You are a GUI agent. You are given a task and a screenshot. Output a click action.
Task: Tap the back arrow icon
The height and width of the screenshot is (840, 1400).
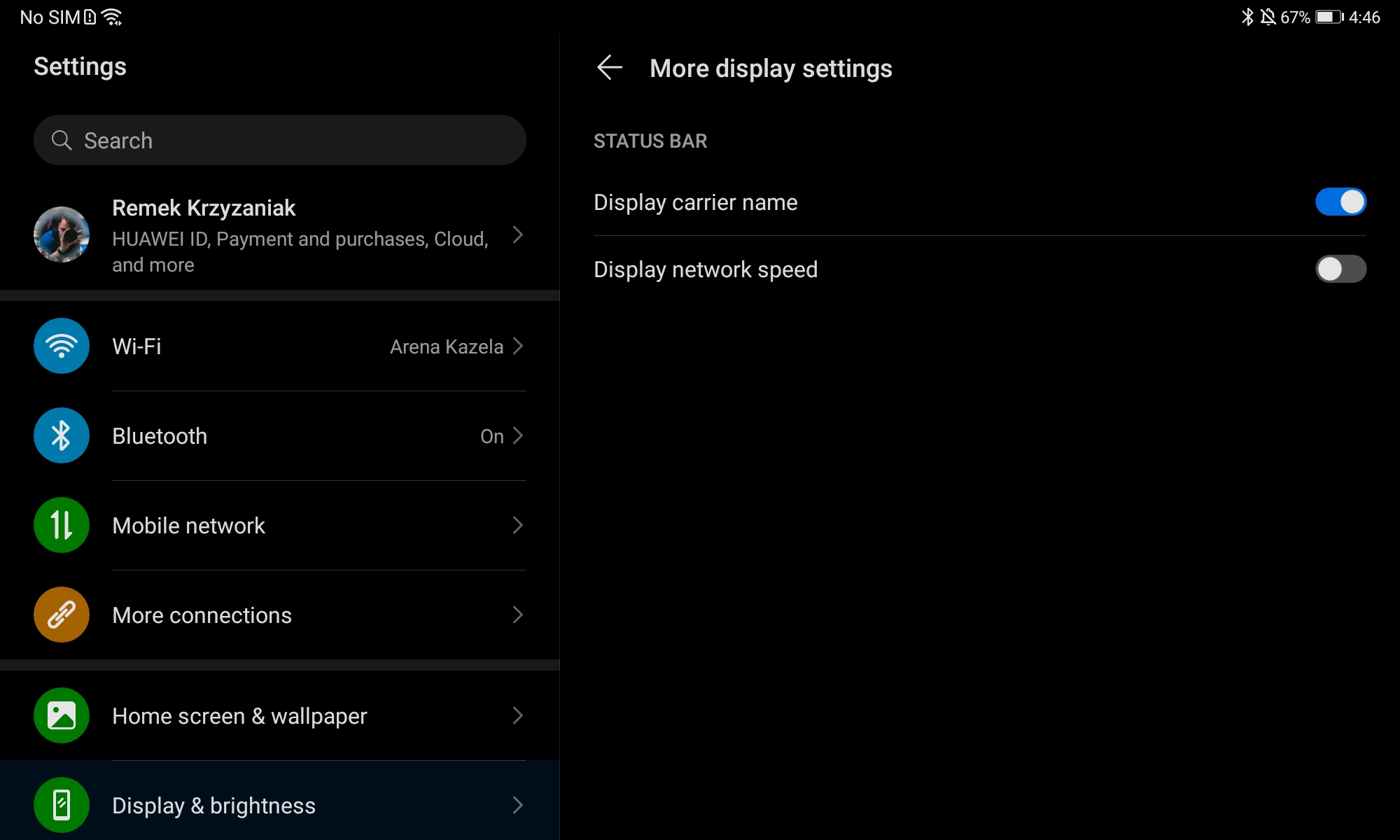[x=610, y=68]
